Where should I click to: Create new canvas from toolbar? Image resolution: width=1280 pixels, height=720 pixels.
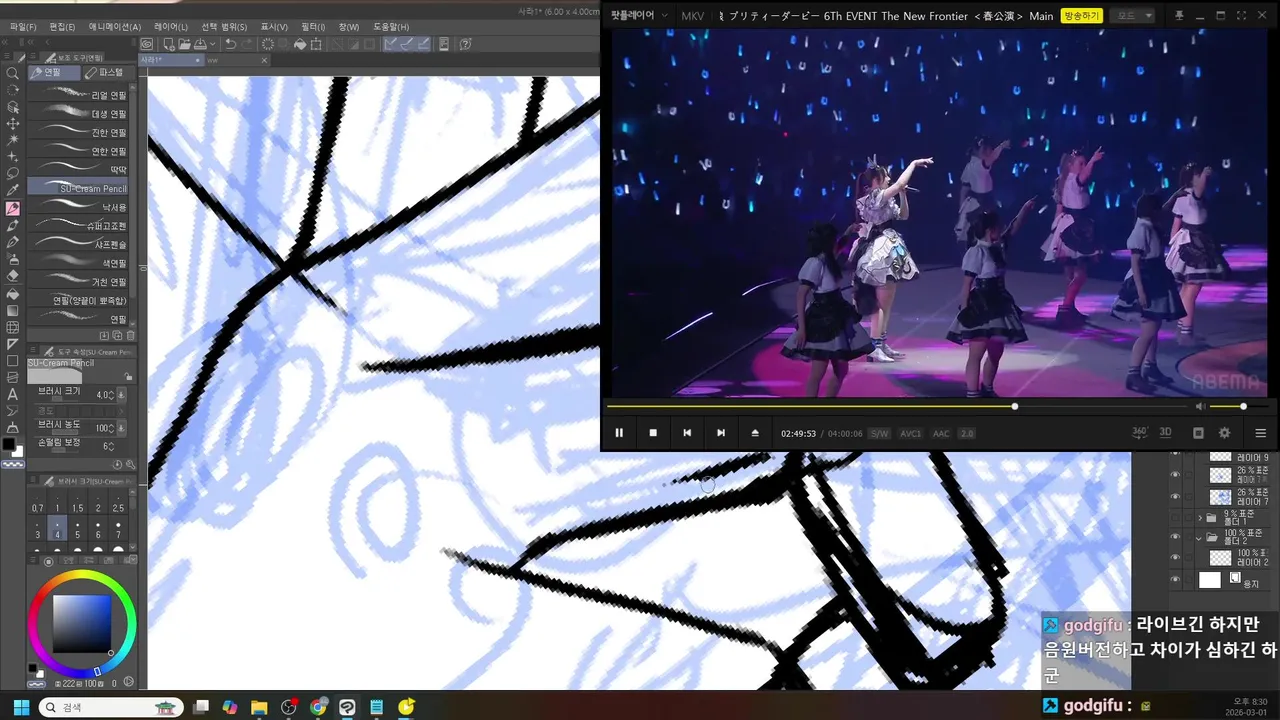pos(169,44)
